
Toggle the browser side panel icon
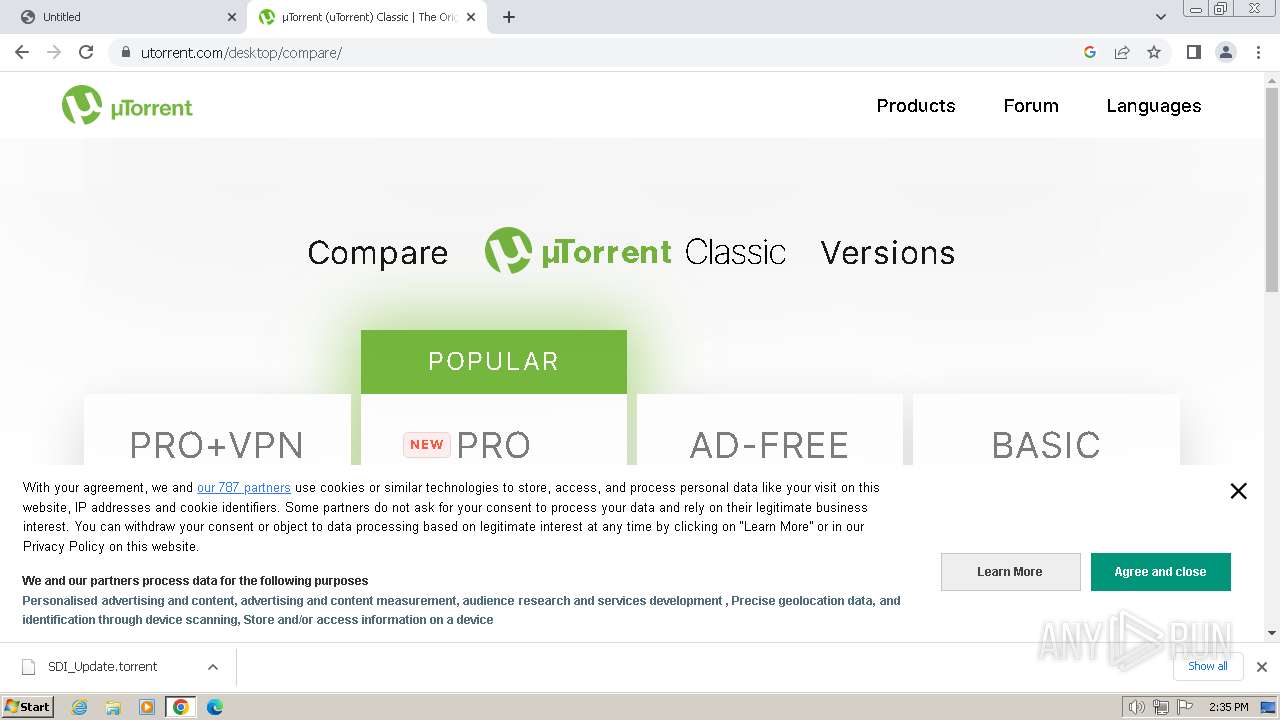pos(1193,52)
